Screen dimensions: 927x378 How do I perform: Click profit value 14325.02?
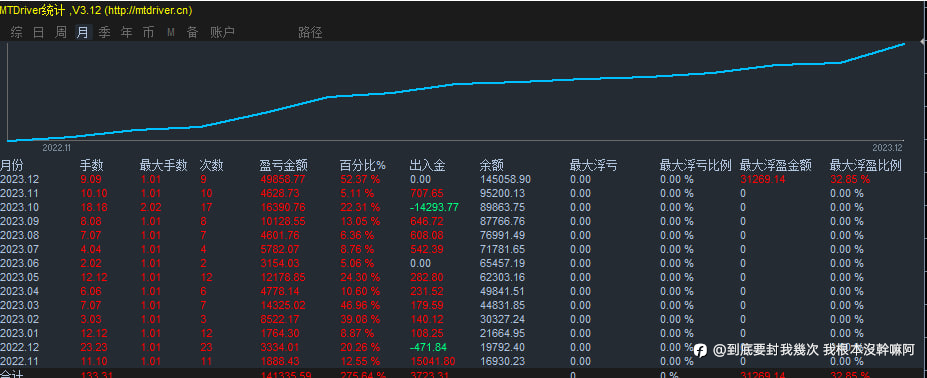coord(283,305)
